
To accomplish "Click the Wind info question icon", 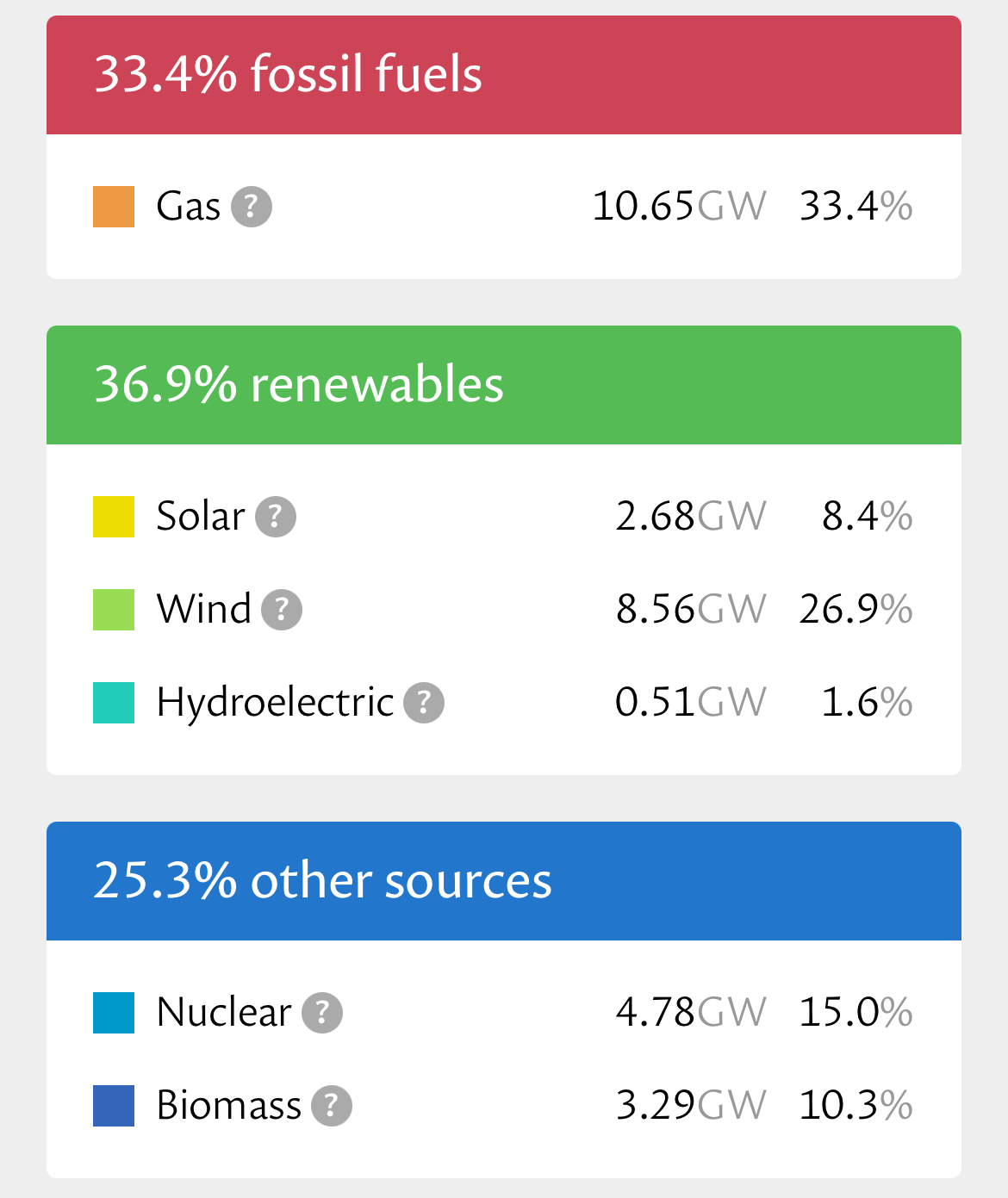I will pyautogui.click(x=282, y=610).
